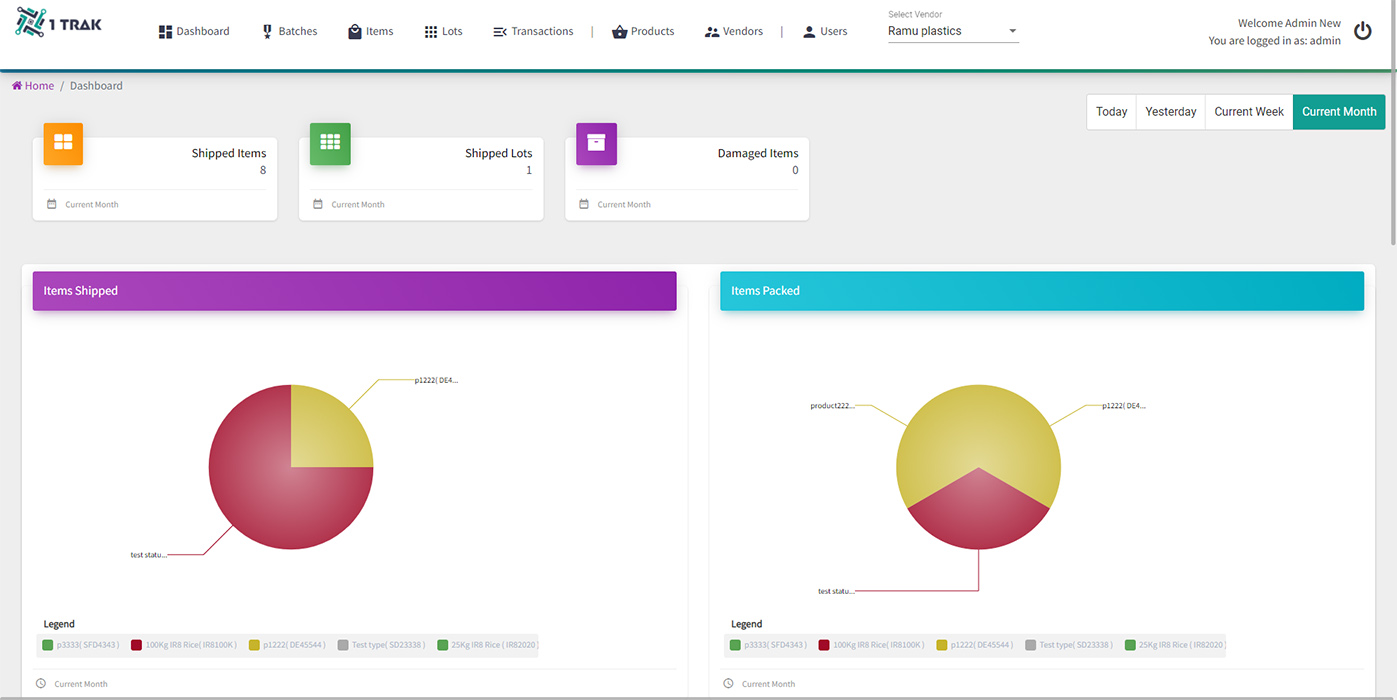1397x700 pixels.
Task: Toggle green p3333 swatch in Items Shipped legend
Action: (x=48, y=645)
